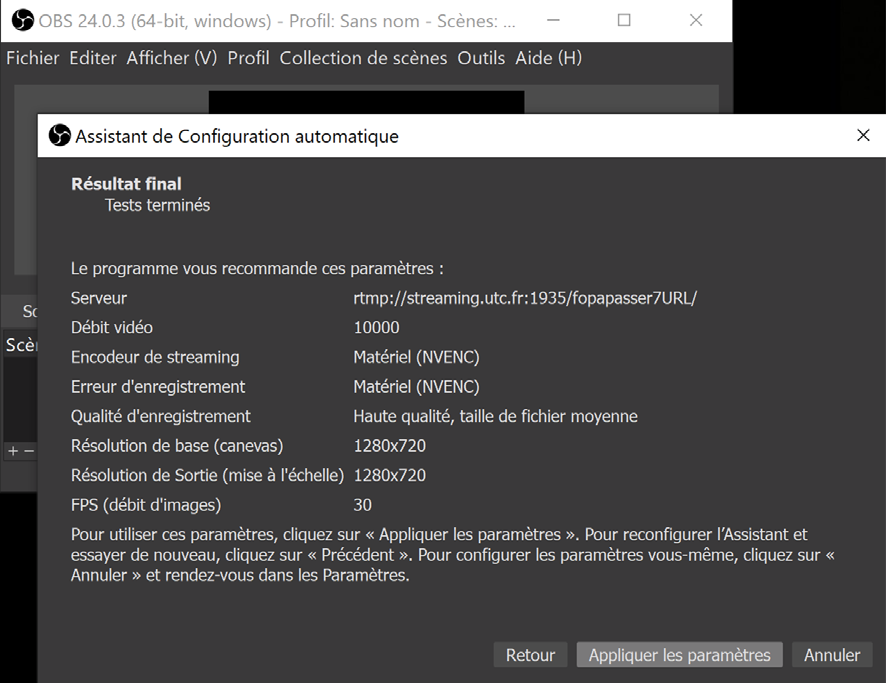This screenshot has height=683, width=886.
Task: Click the OBS logo in main title bar
Action: [x=23, y=21]
